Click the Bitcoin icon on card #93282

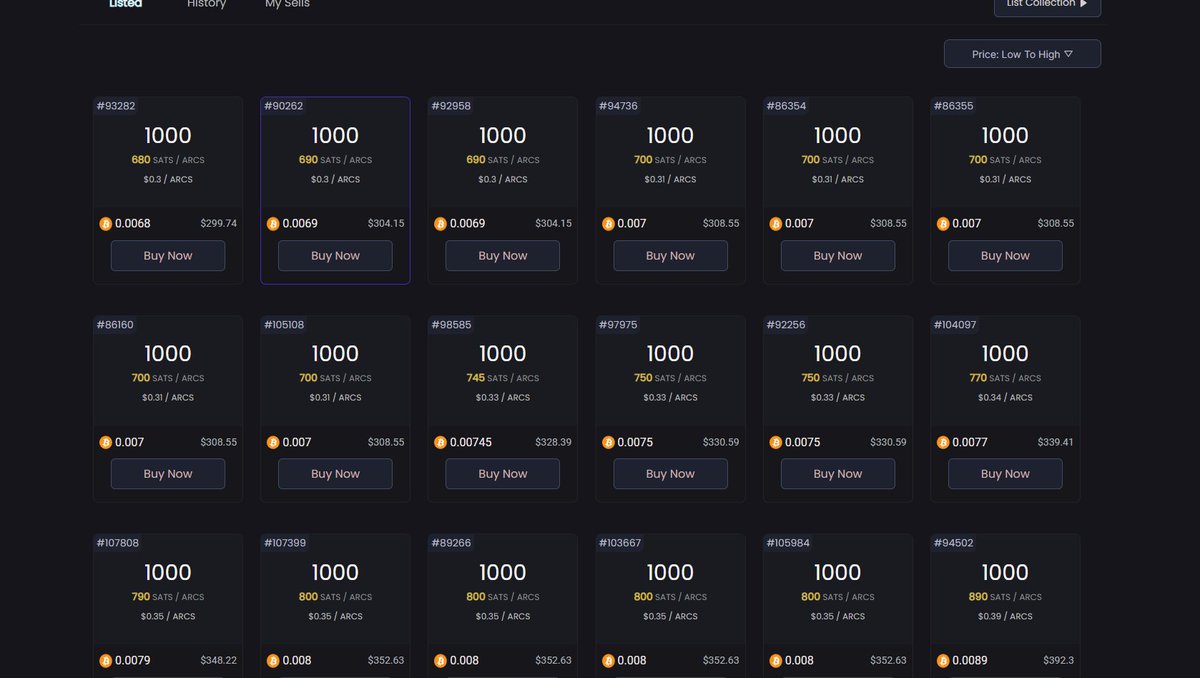click(105, 224)
